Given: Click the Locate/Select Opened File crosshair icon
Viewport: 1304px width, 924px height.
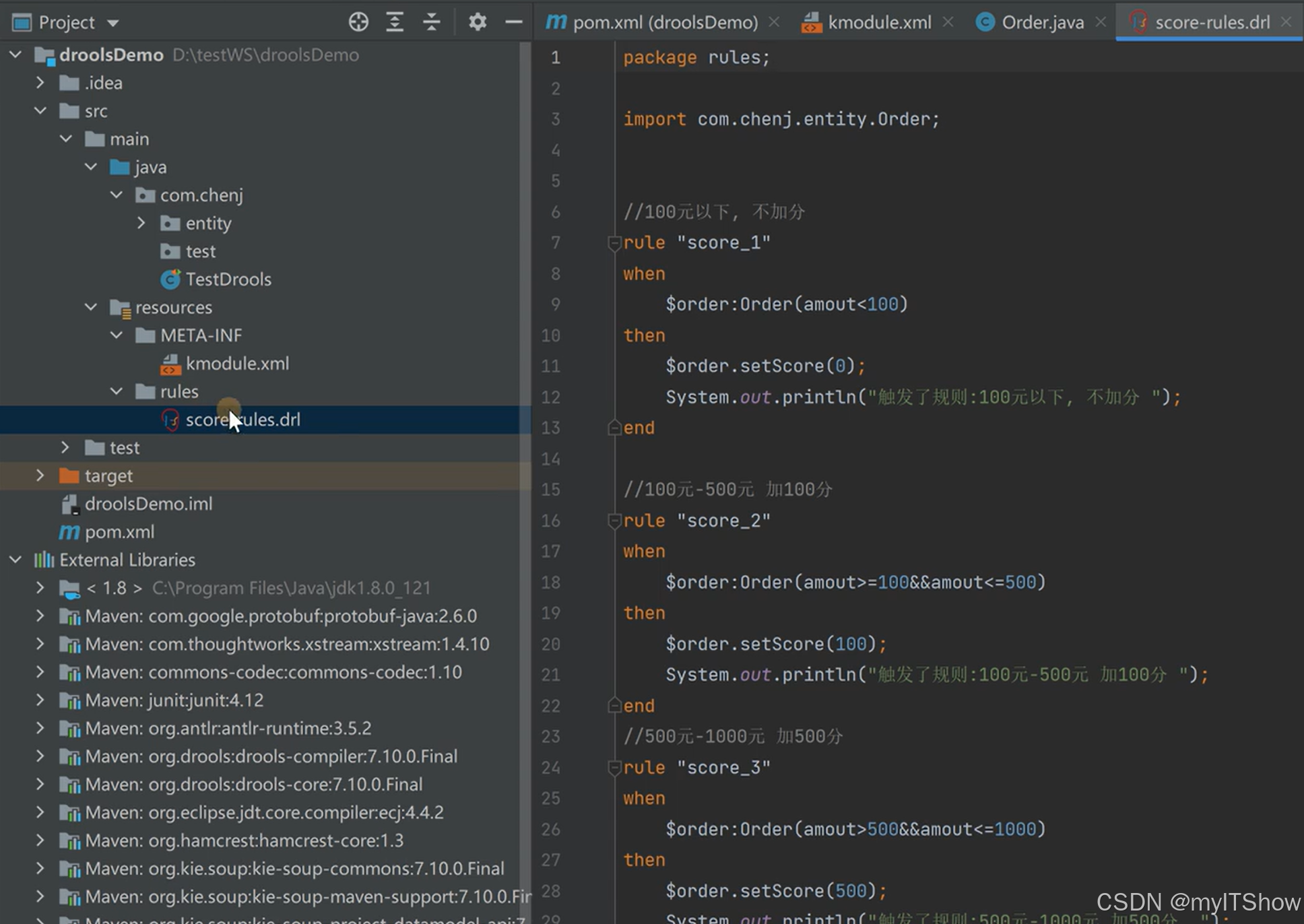Looking at the screenshot, I should click(358, 22).
